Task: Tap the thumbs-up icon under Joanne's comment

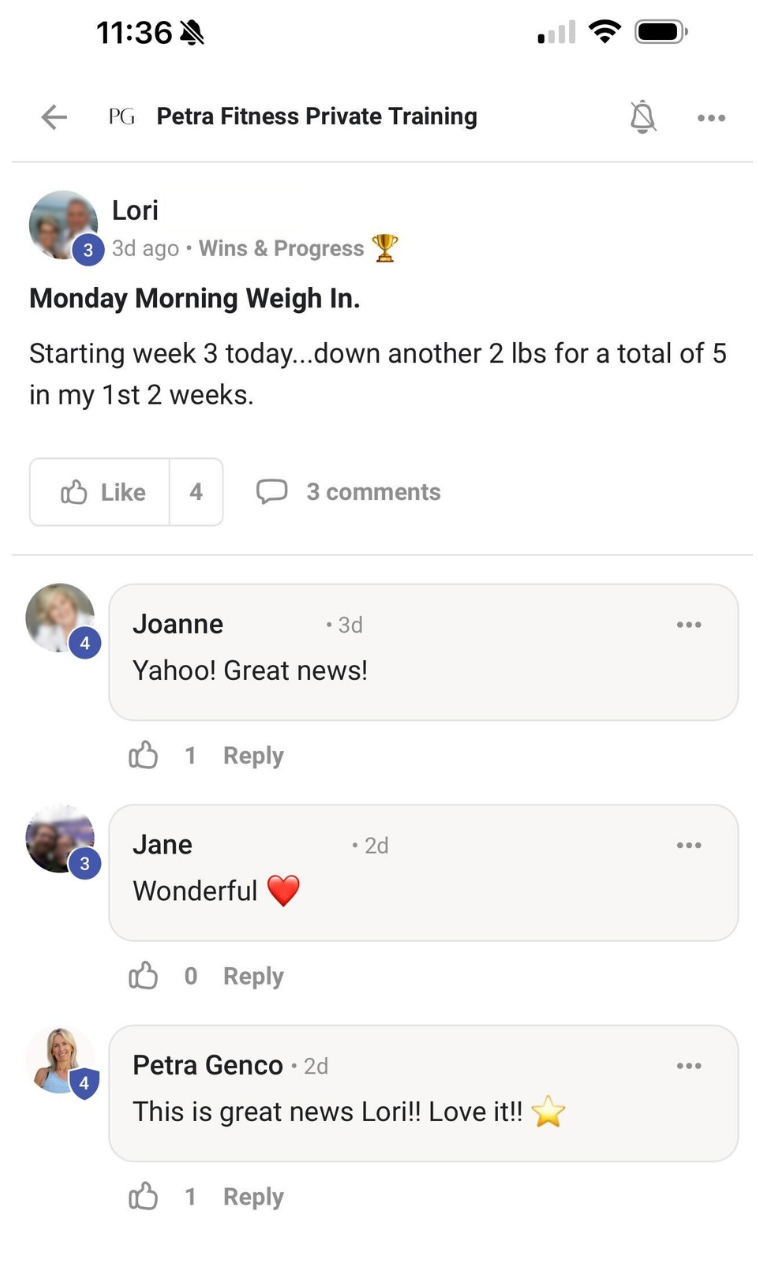Action: coord(144,756)
